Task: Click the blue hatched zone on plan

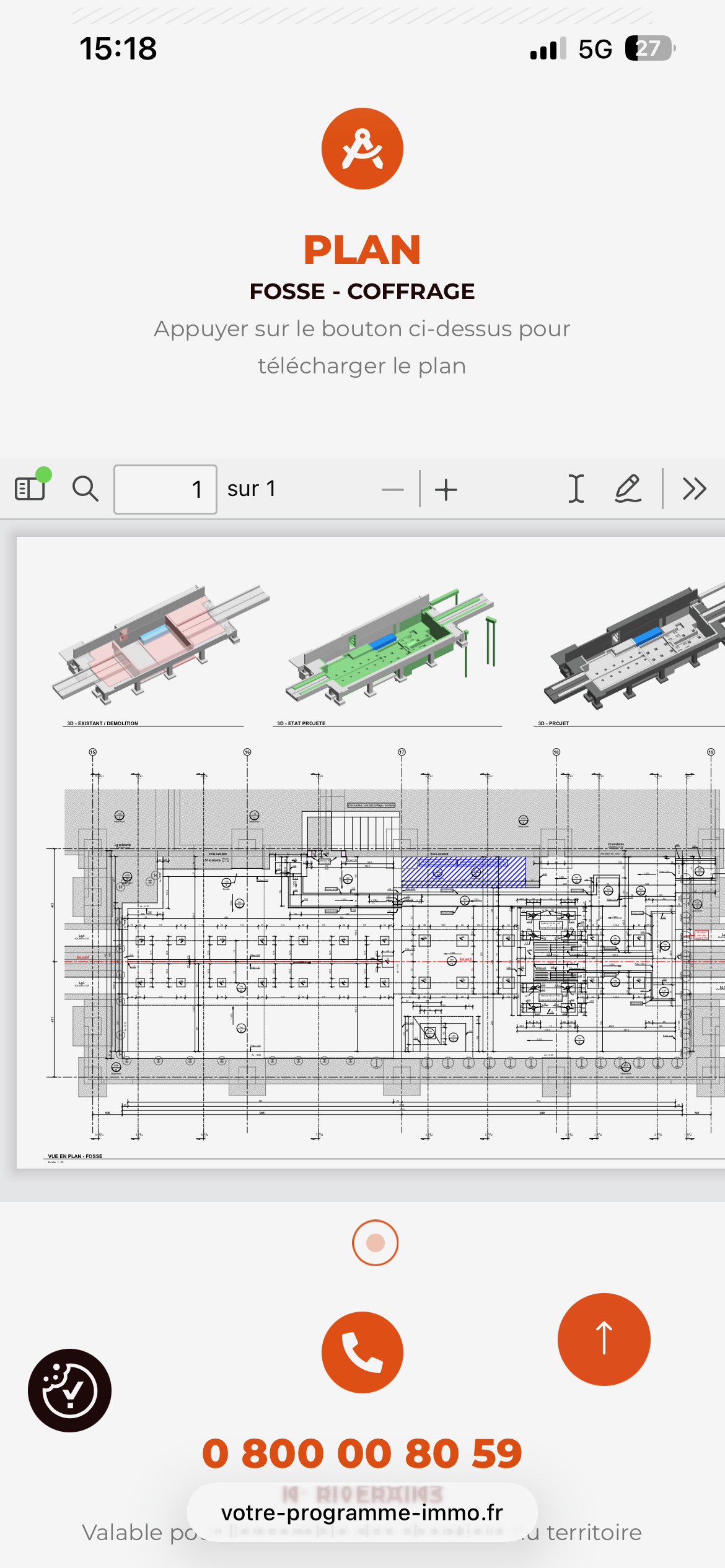Action: tap(464, 872)
